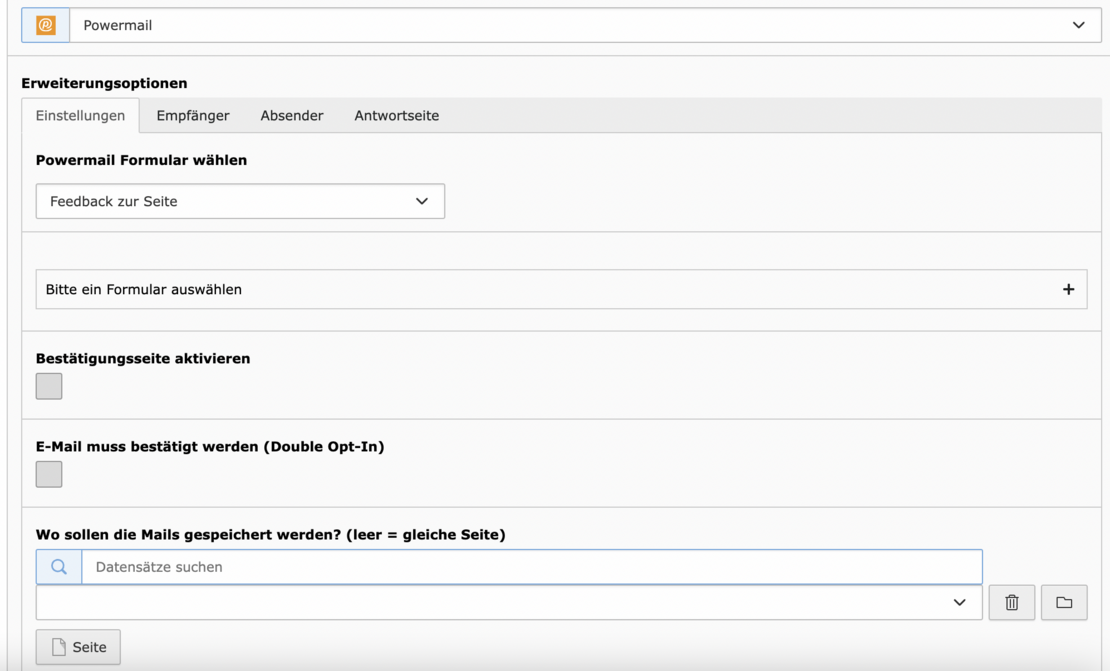The width and height of the screenshot is (1110, 671).
Task: Click the plus icon in the form row
Action: pos(1068,290)
